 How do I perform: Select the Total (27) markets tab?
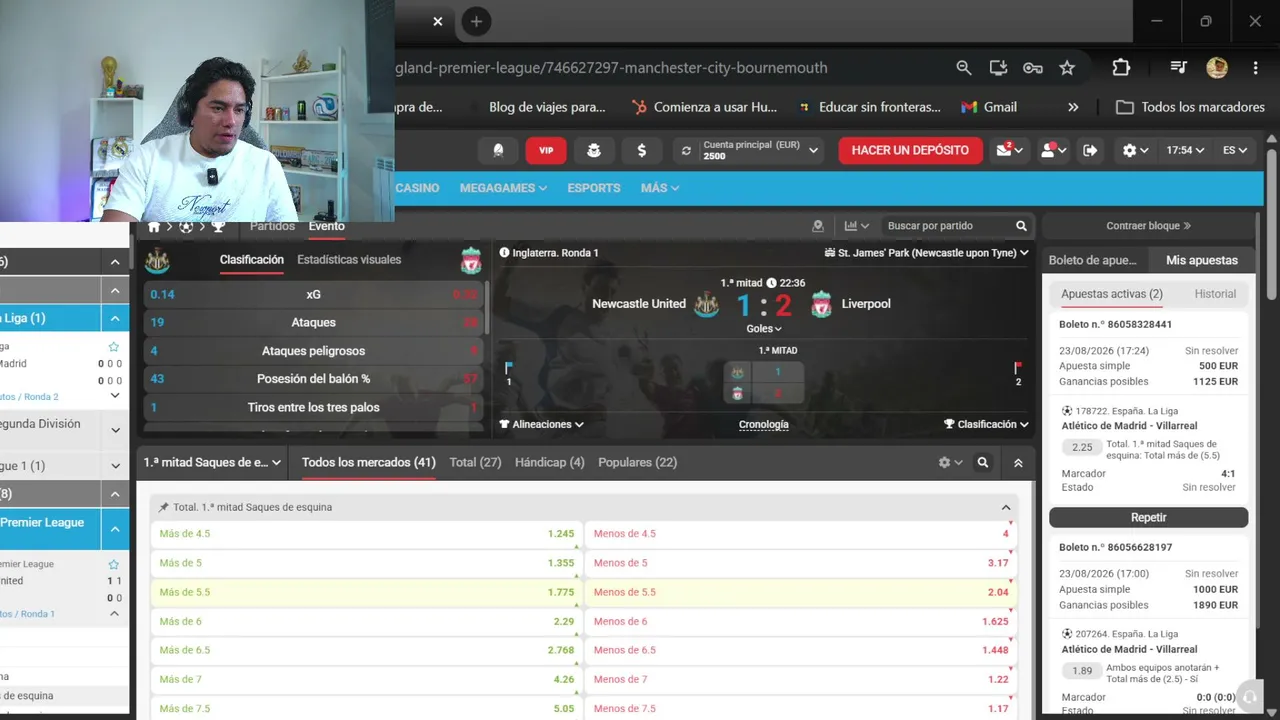(475, 463)
